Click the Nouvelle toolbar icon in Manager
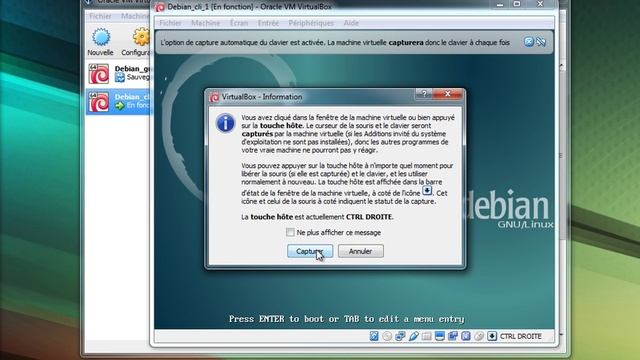The width and height of the screenshot is (640, 360). (x=101, y=38)
